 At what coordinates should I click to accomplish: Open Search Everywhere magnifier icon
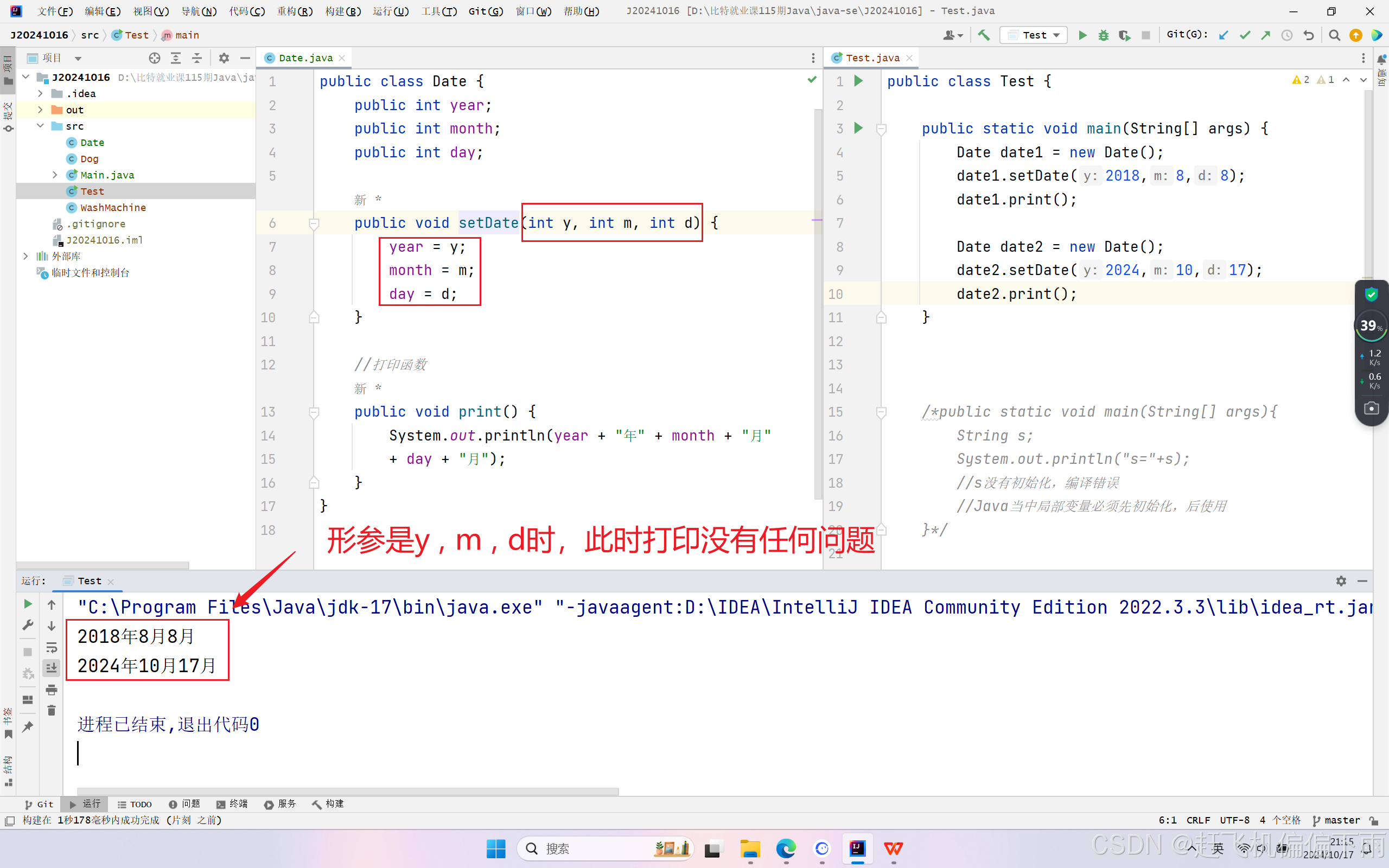[1334, 36]
